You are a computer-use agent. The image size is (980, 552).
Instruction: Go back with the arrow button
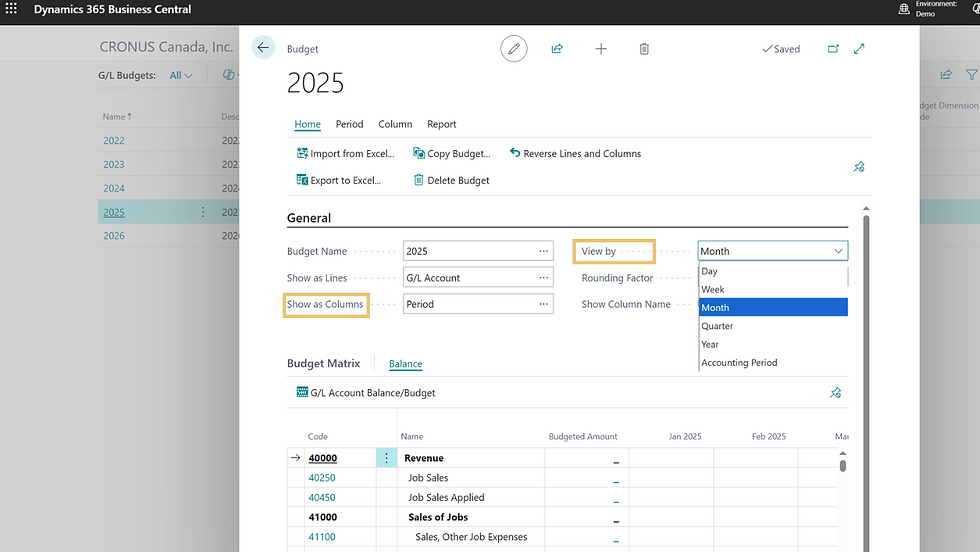[x=263, y=48]
